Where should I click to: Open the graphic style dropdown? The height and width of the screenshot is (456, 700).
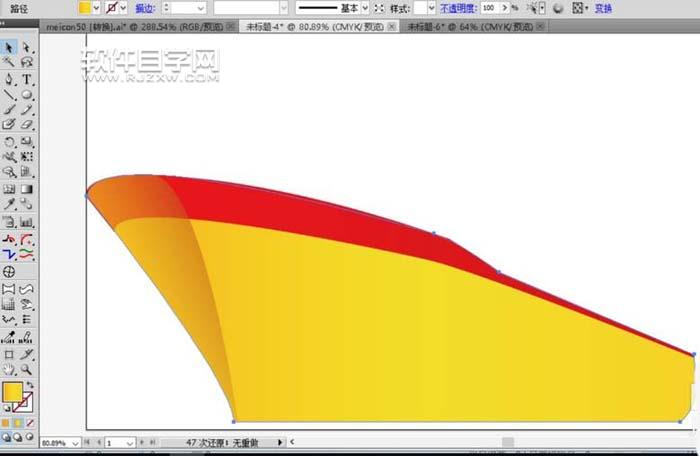(x=431, y=8)
